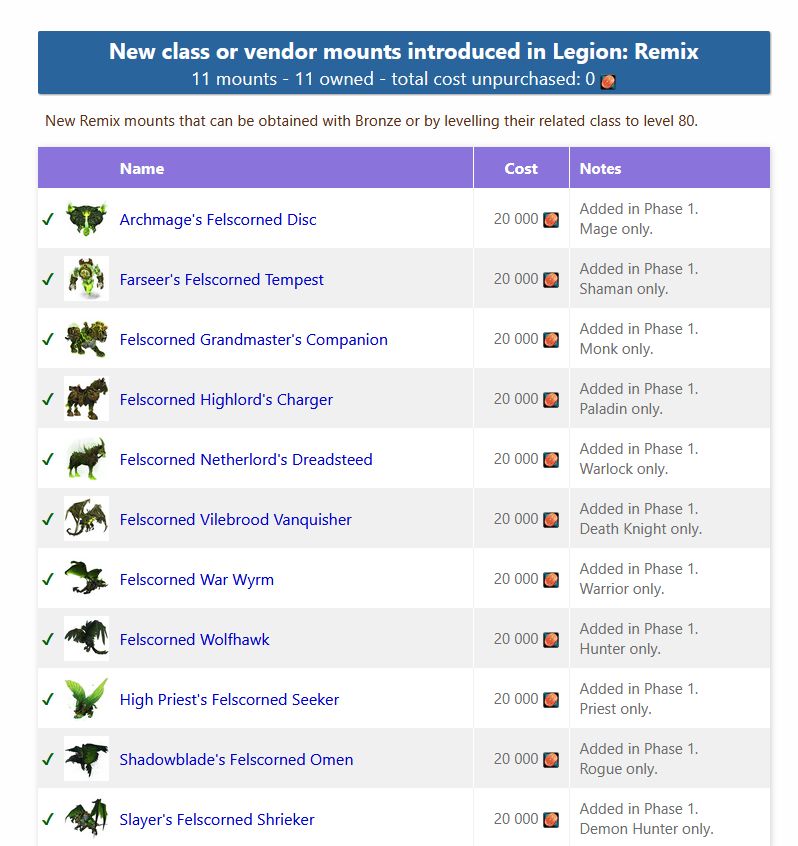798x846 pixels.
Task: Open the Felscorned Wolfhawk link
Action: (x=194, y=639)
